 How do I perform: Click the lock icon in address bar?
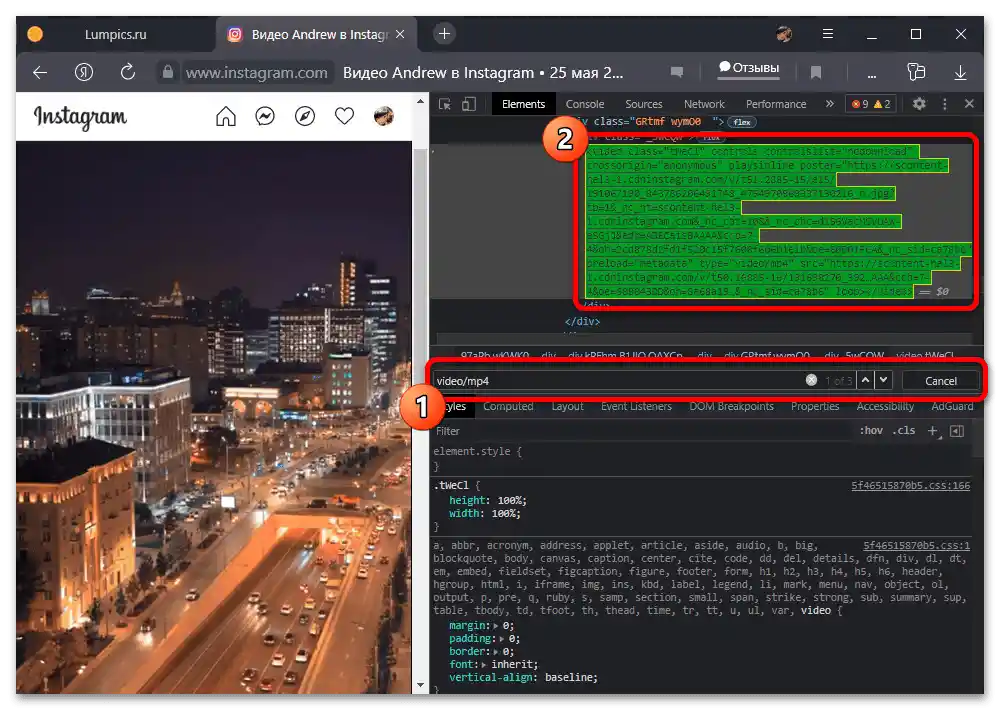[x=168, y=72]
